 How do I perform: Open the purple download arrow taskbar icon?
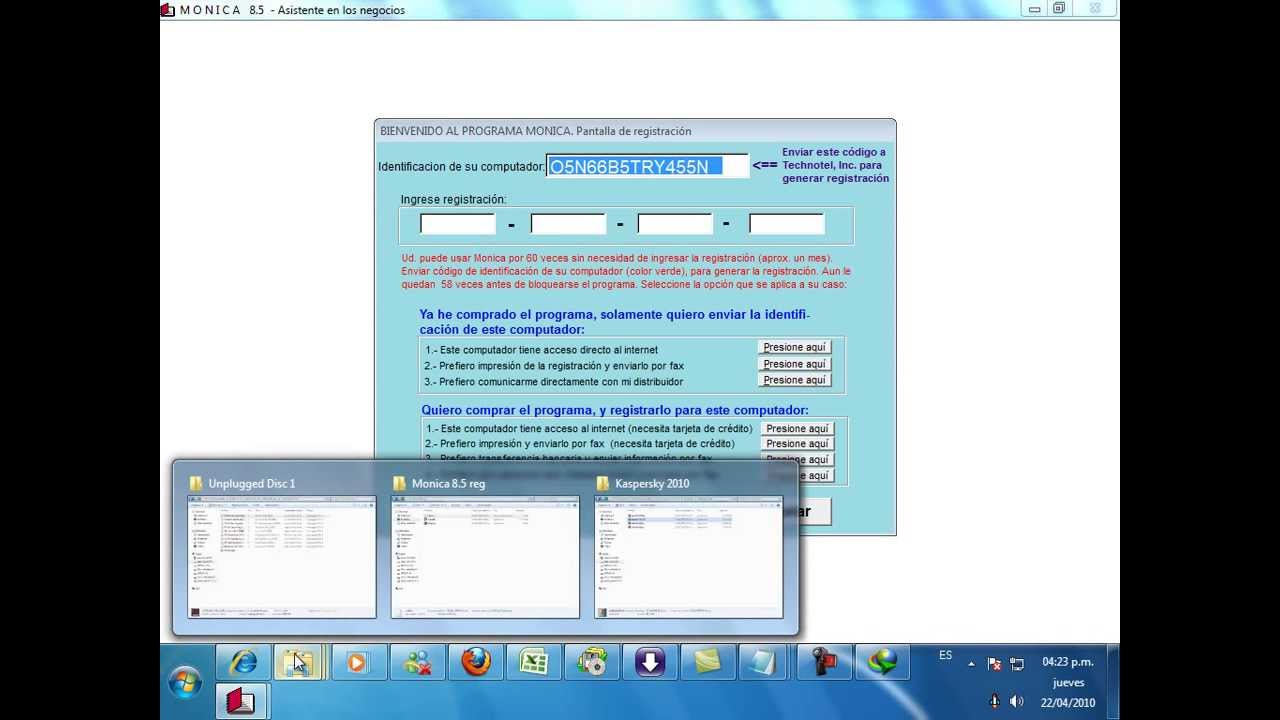click(x=649, y=662)
